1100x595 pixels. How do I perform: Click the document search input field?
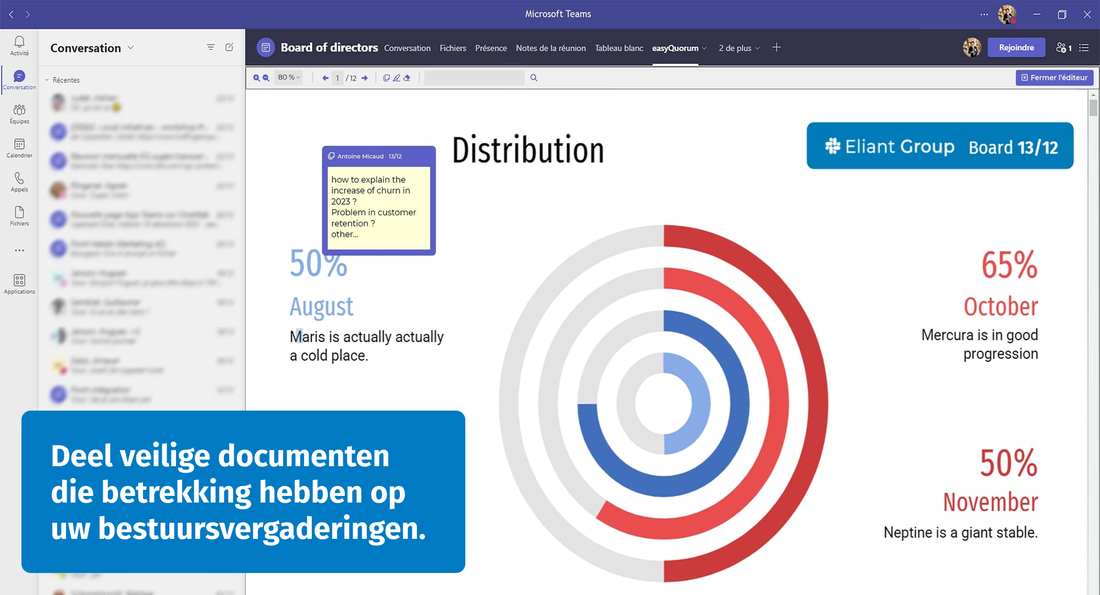474,78
